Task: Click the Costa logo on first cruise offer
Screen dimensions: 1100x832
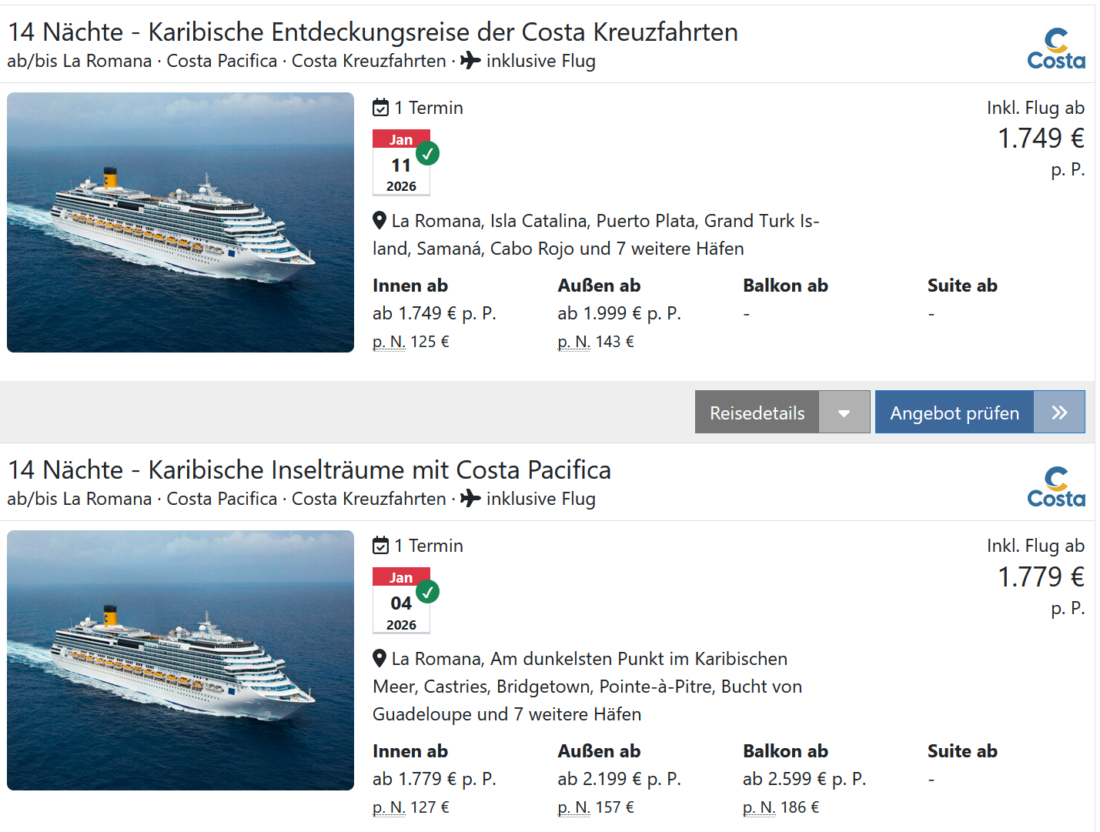Action: click(1056, 49)
